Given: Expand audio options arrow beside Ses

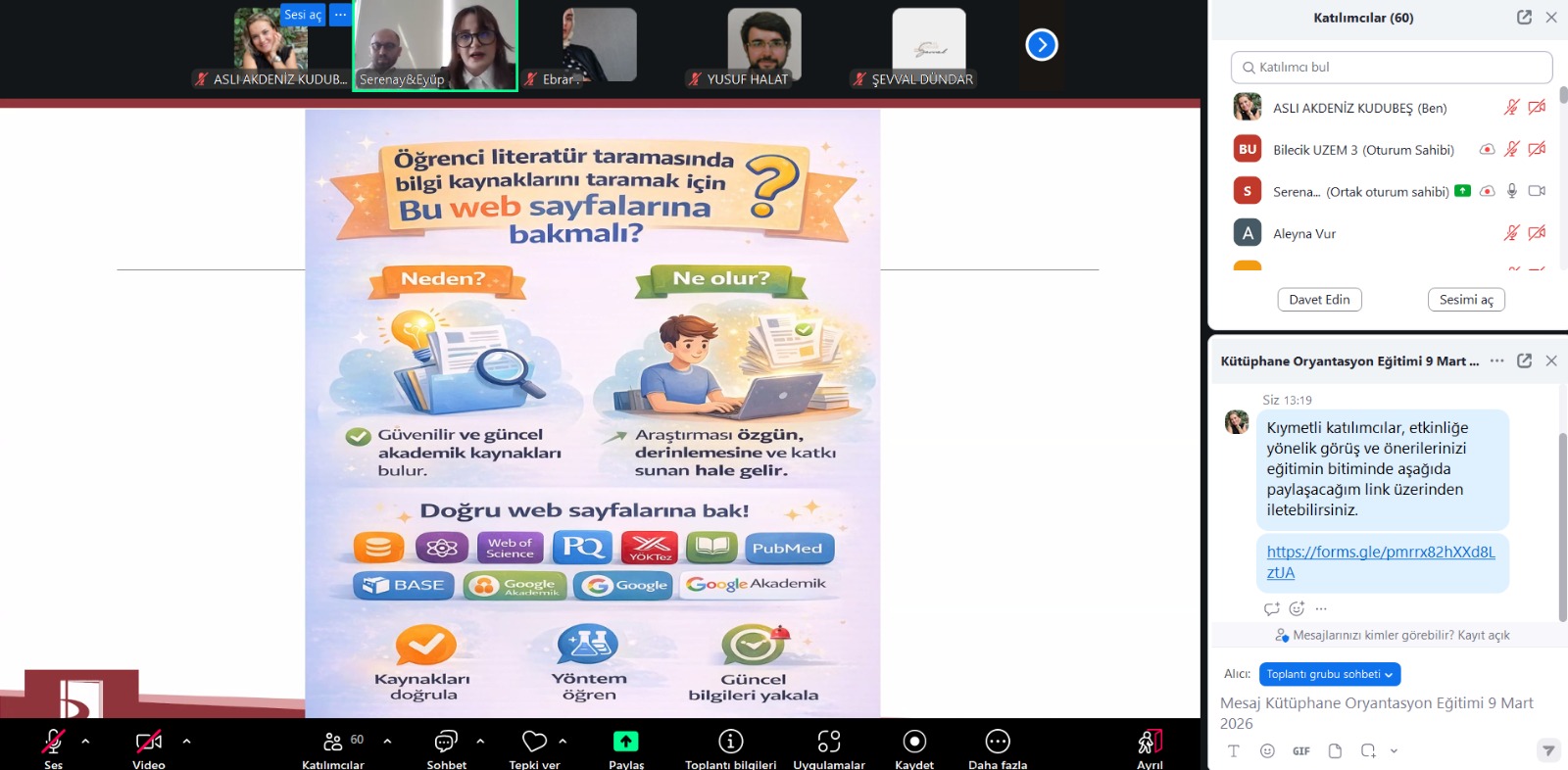Looking at the screenshot, I should tap(85, 742).
